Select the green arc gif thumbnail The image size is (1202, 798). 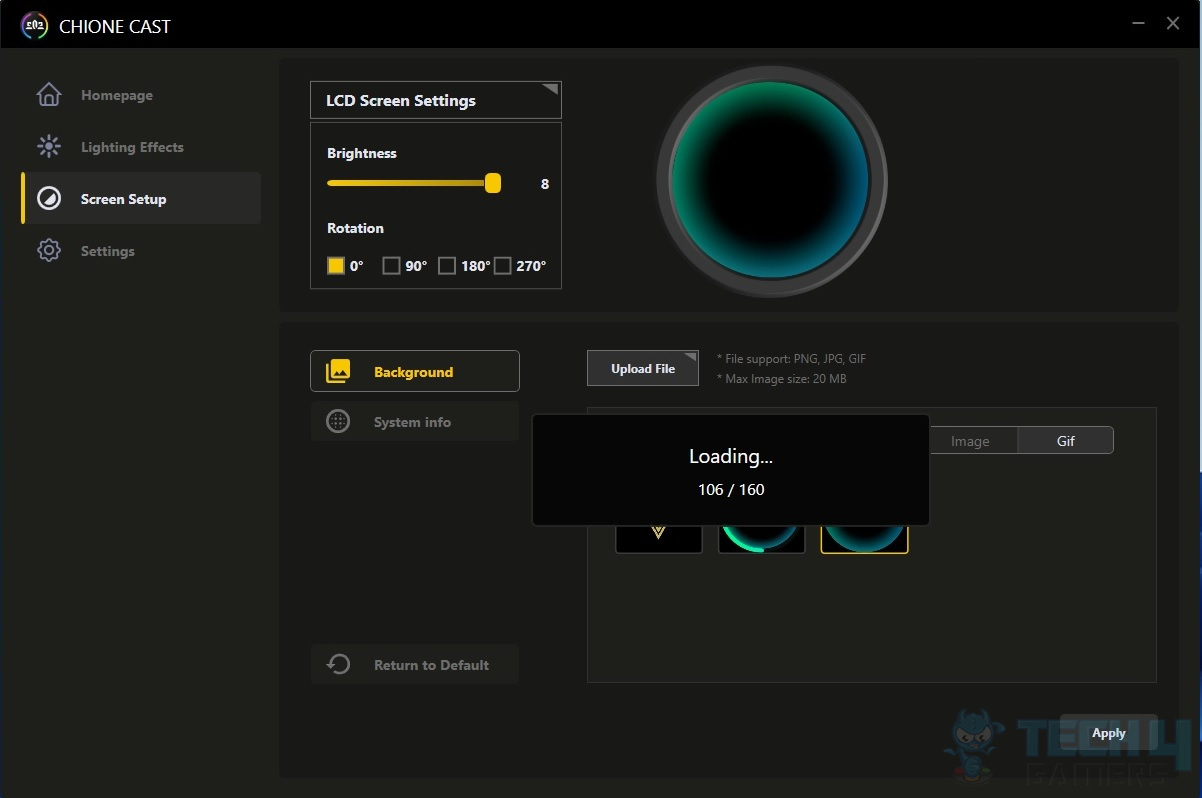pos(761,538)
